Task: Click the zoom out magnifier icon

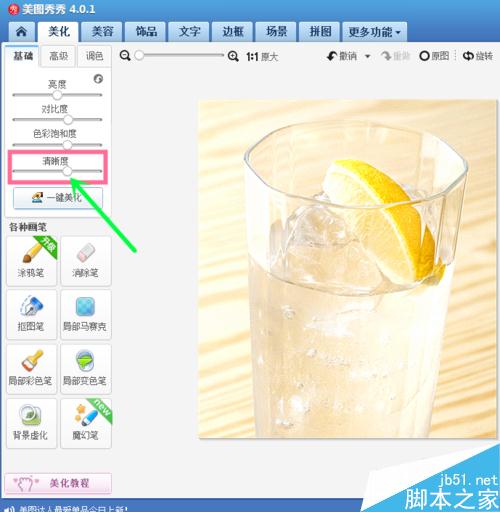Action: point(125,56)
